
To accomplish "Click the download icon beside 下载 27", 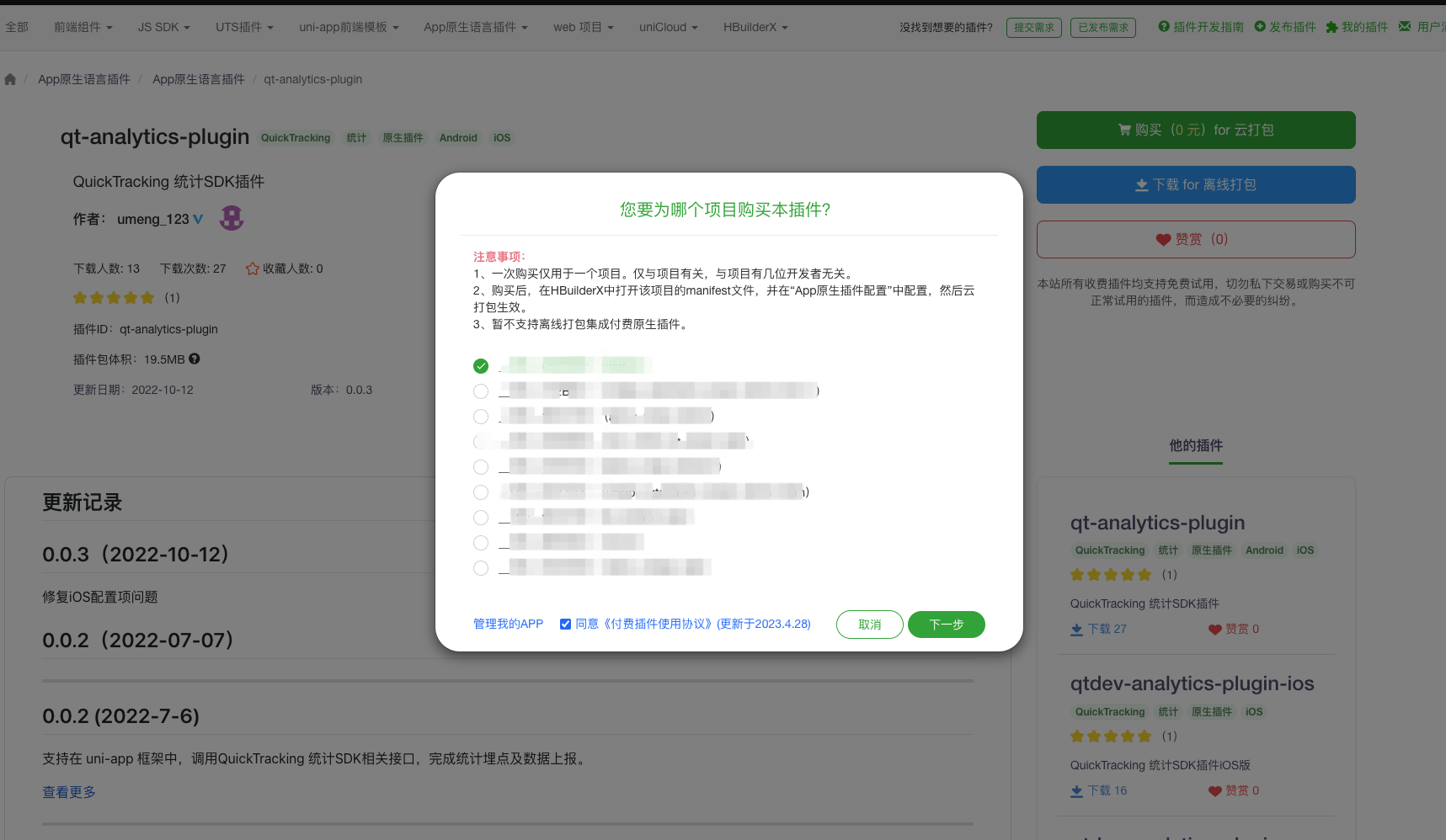I will pyautogui.click(x=1076, y=629).
